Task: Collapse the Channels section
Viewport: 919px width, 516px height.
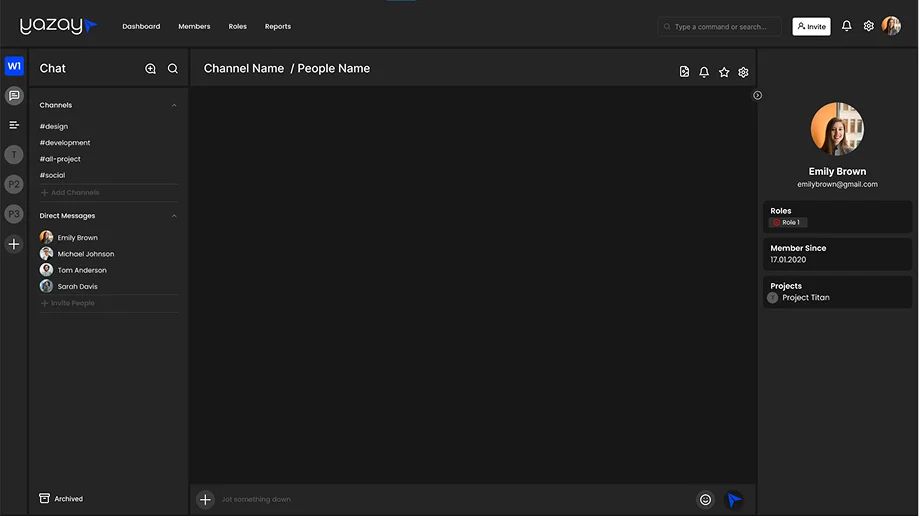Action: (174, 105)
